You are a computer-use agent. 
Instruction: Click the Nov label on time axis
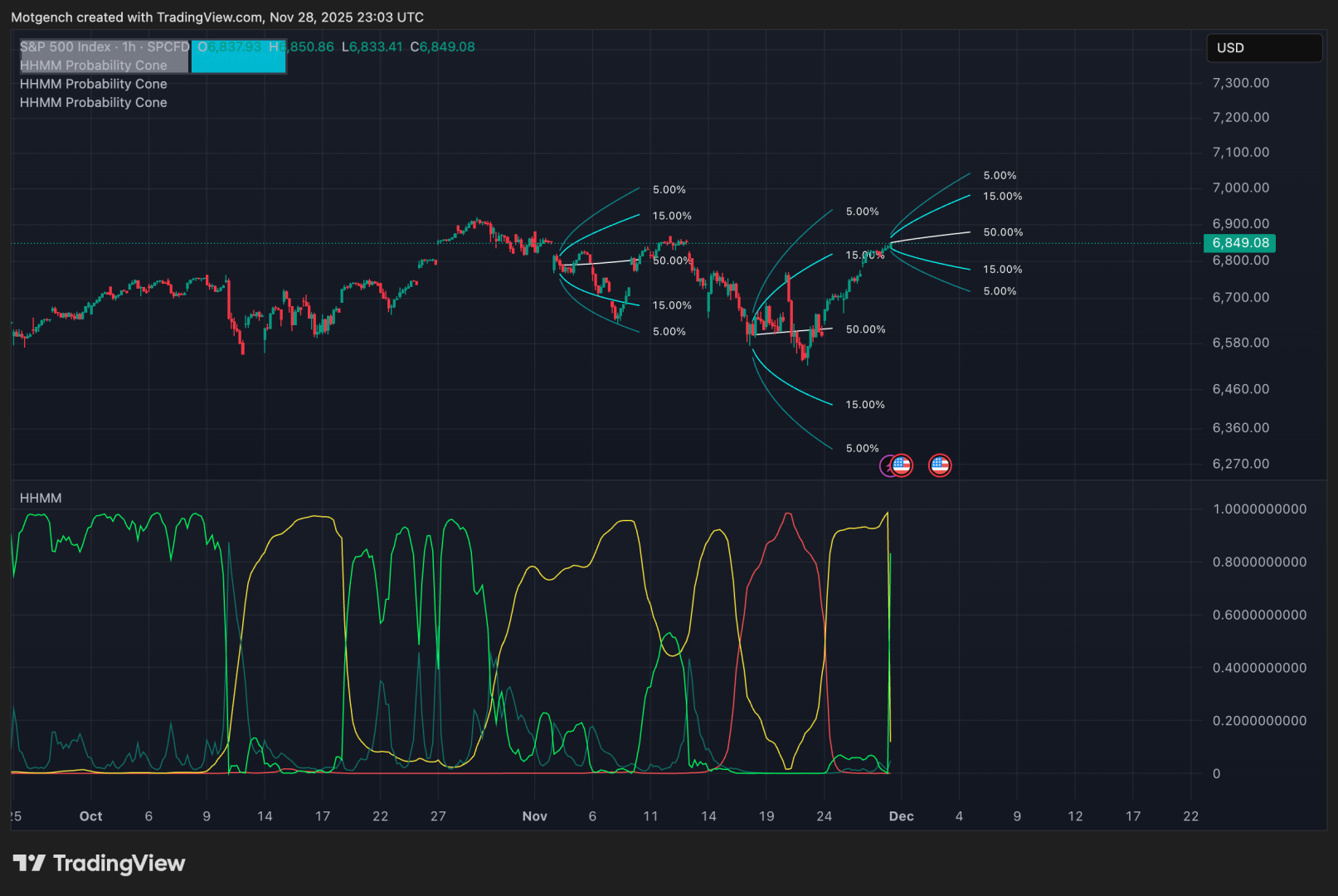point(534,816)
